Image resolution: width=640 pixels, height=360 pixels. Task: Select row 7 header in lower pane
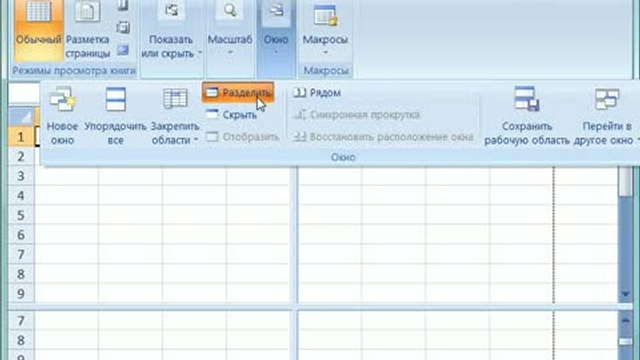click(x=21, y=321)
